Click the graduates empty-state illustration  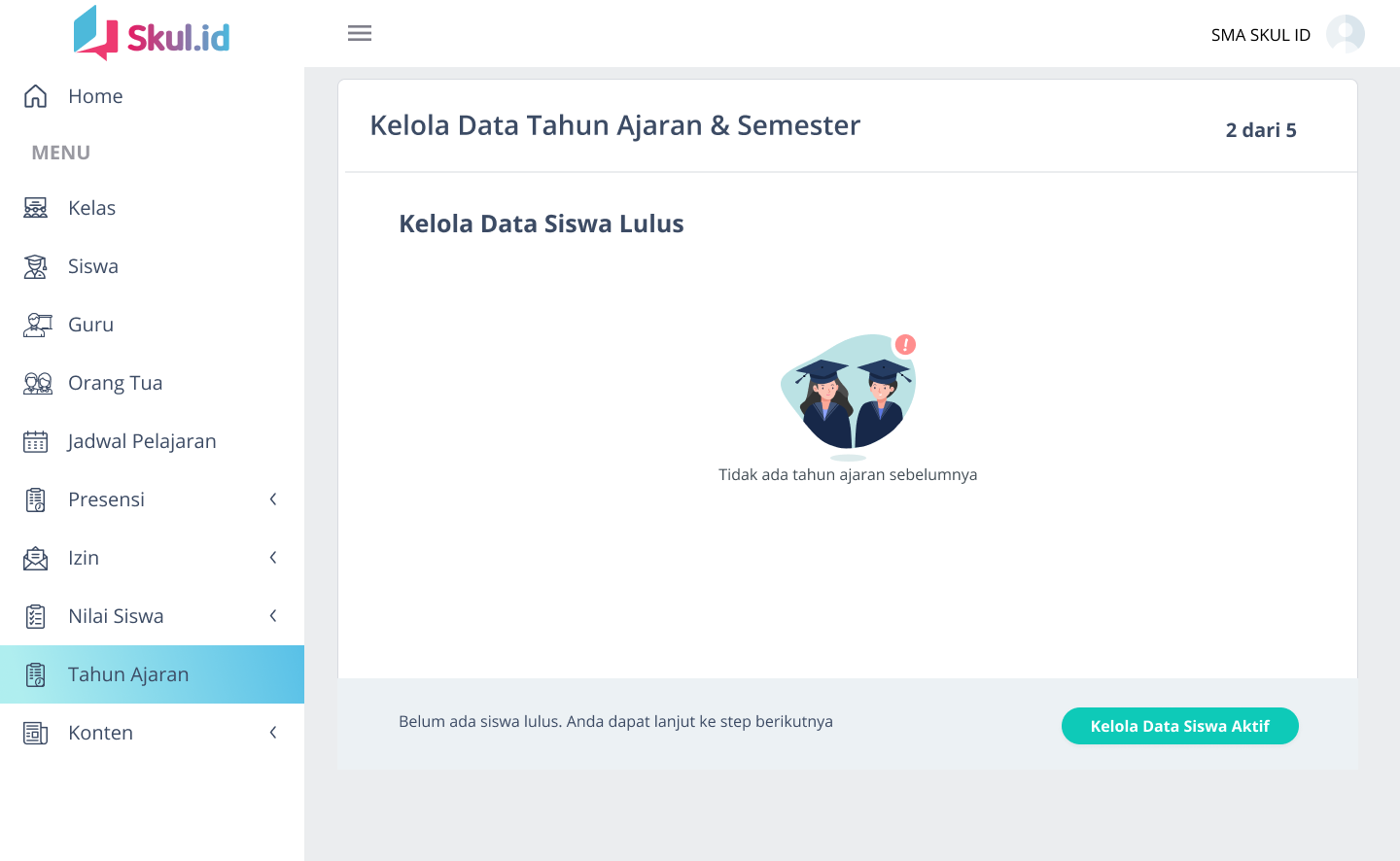coord(849,395)
